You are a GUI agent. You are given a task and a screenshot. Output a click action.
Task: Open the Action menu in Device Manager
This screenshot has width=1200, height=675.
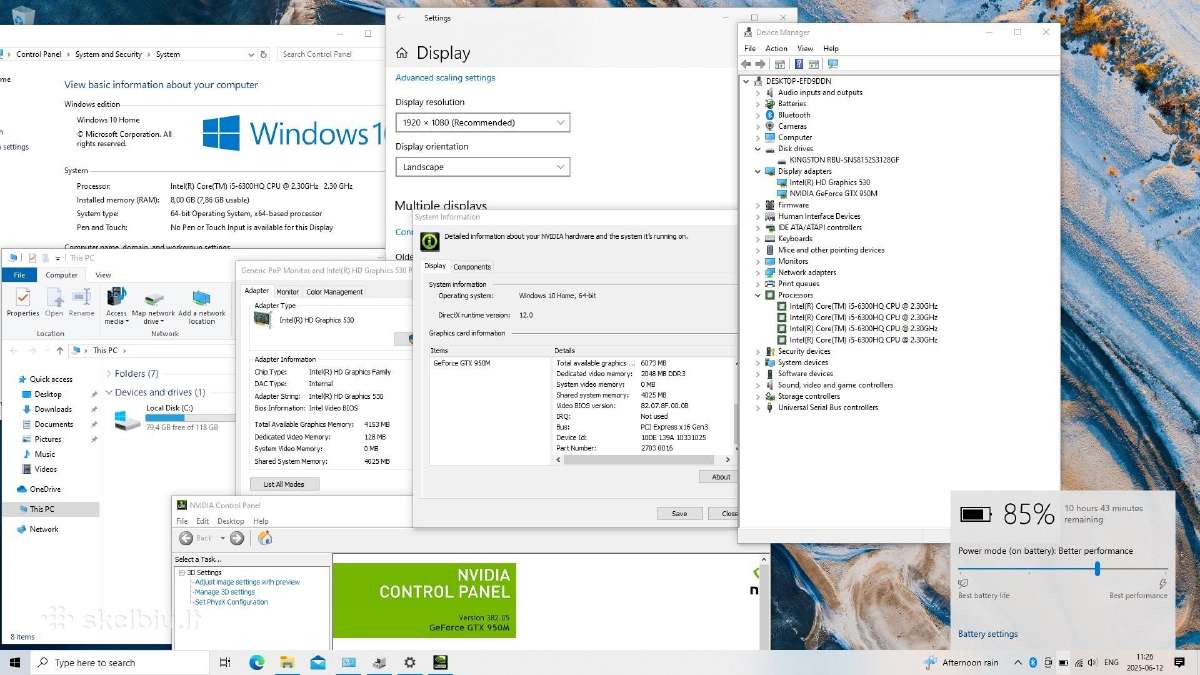point(776,48)
